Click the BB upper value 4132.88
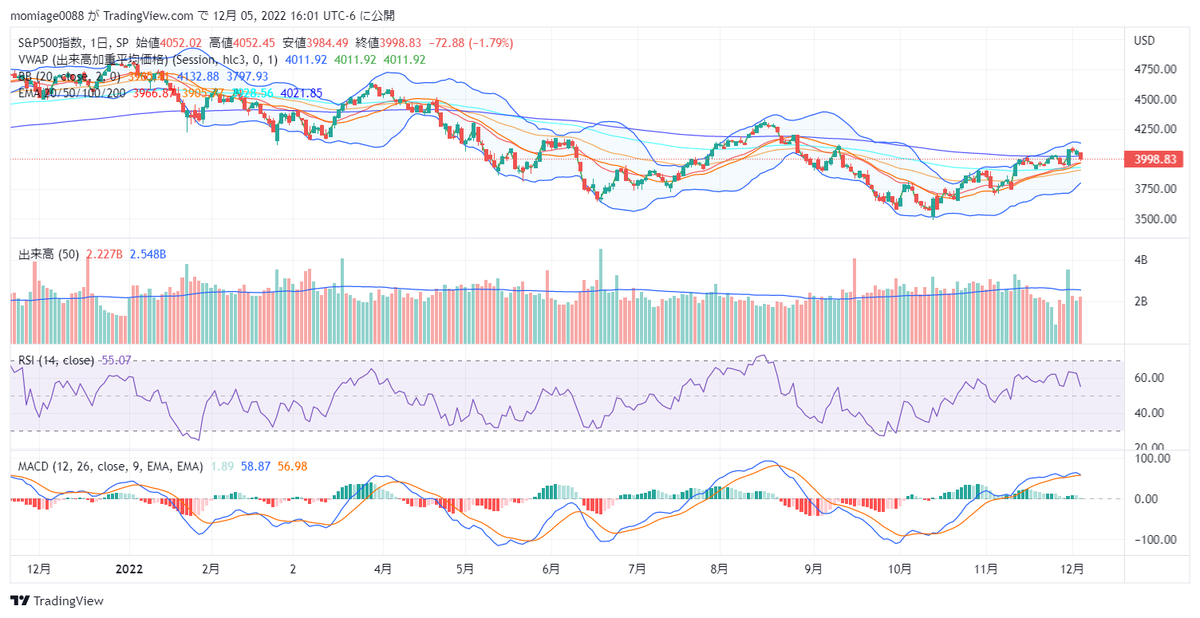This screenshot has width=1200, height=618. (x=198, y=76)
